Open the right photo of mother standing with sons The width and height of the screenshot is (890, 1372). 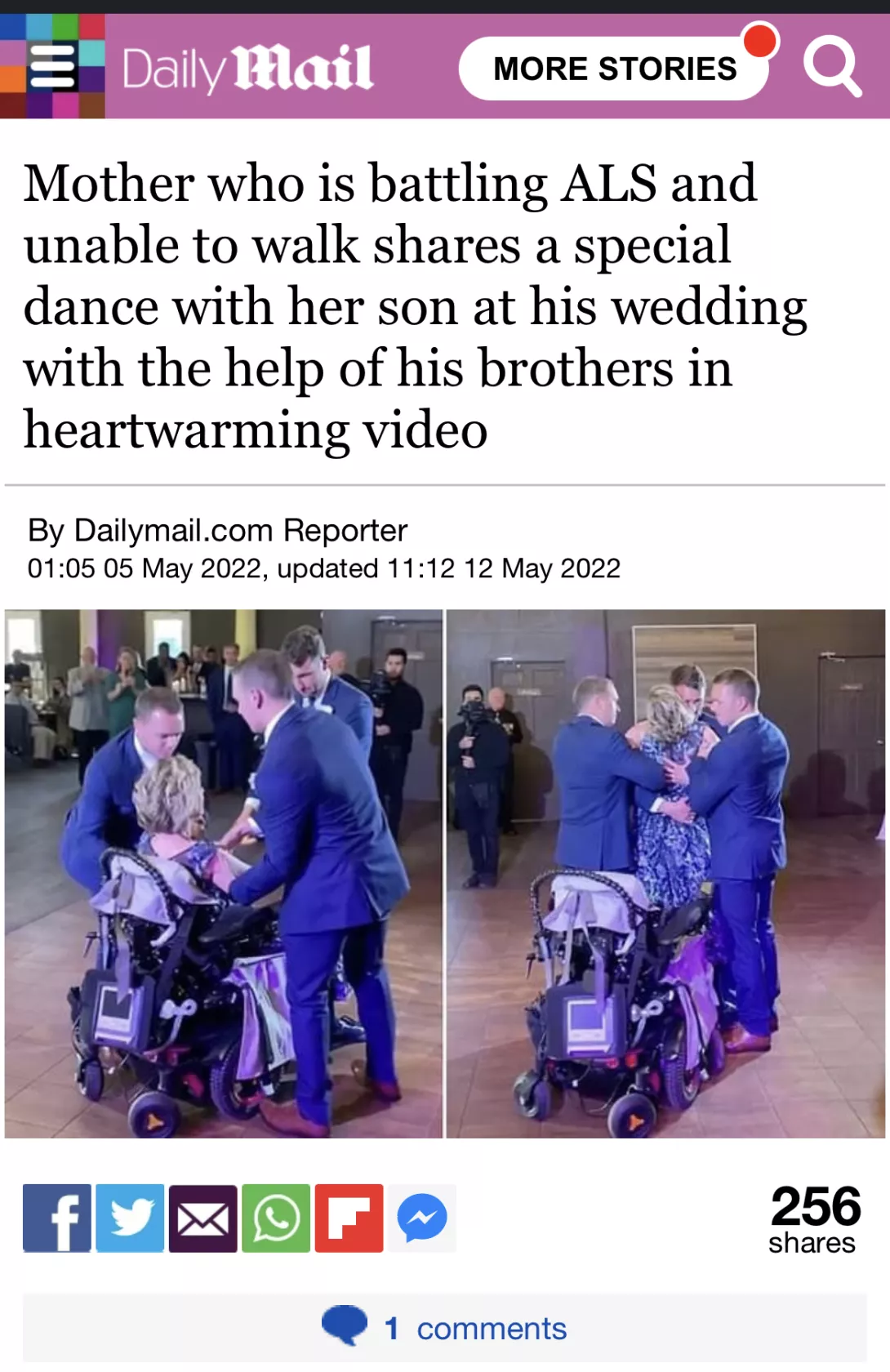click(x=665, y=874)
